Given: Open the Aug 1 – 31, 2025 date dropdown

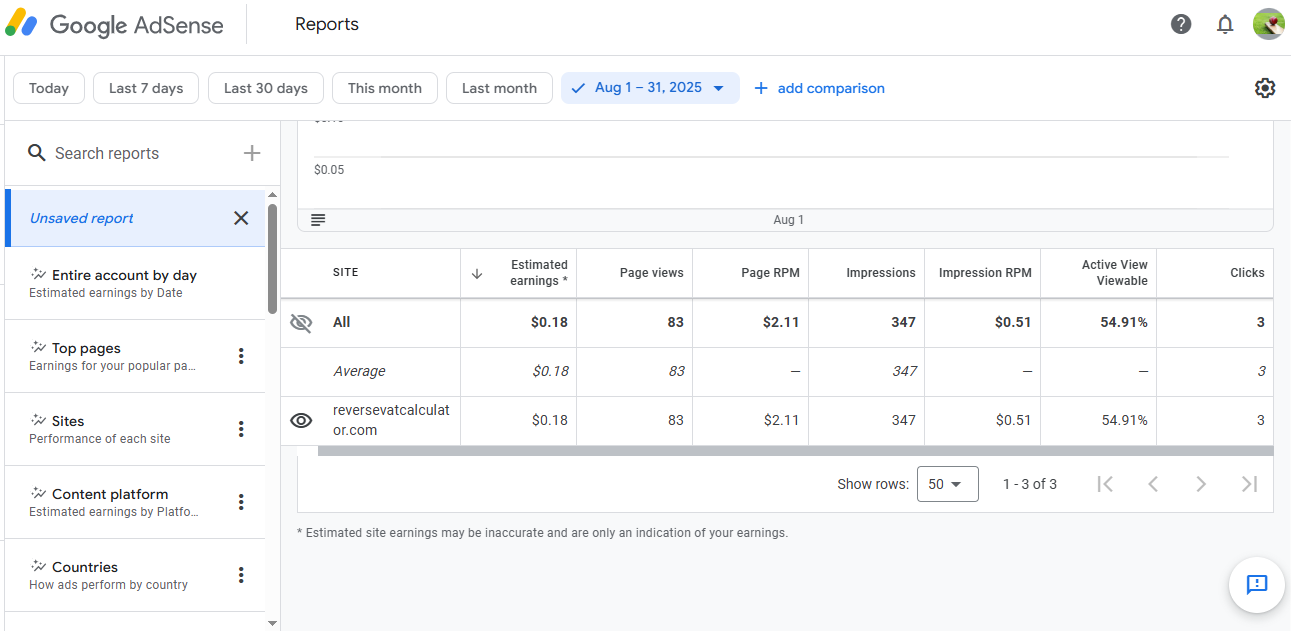Looking at the screenshot, I should pos(650,88).
